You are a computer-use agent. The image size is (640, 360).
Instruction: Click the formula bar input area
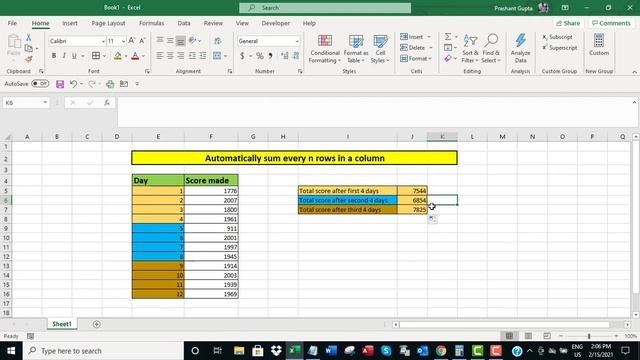tap(373, 112)
